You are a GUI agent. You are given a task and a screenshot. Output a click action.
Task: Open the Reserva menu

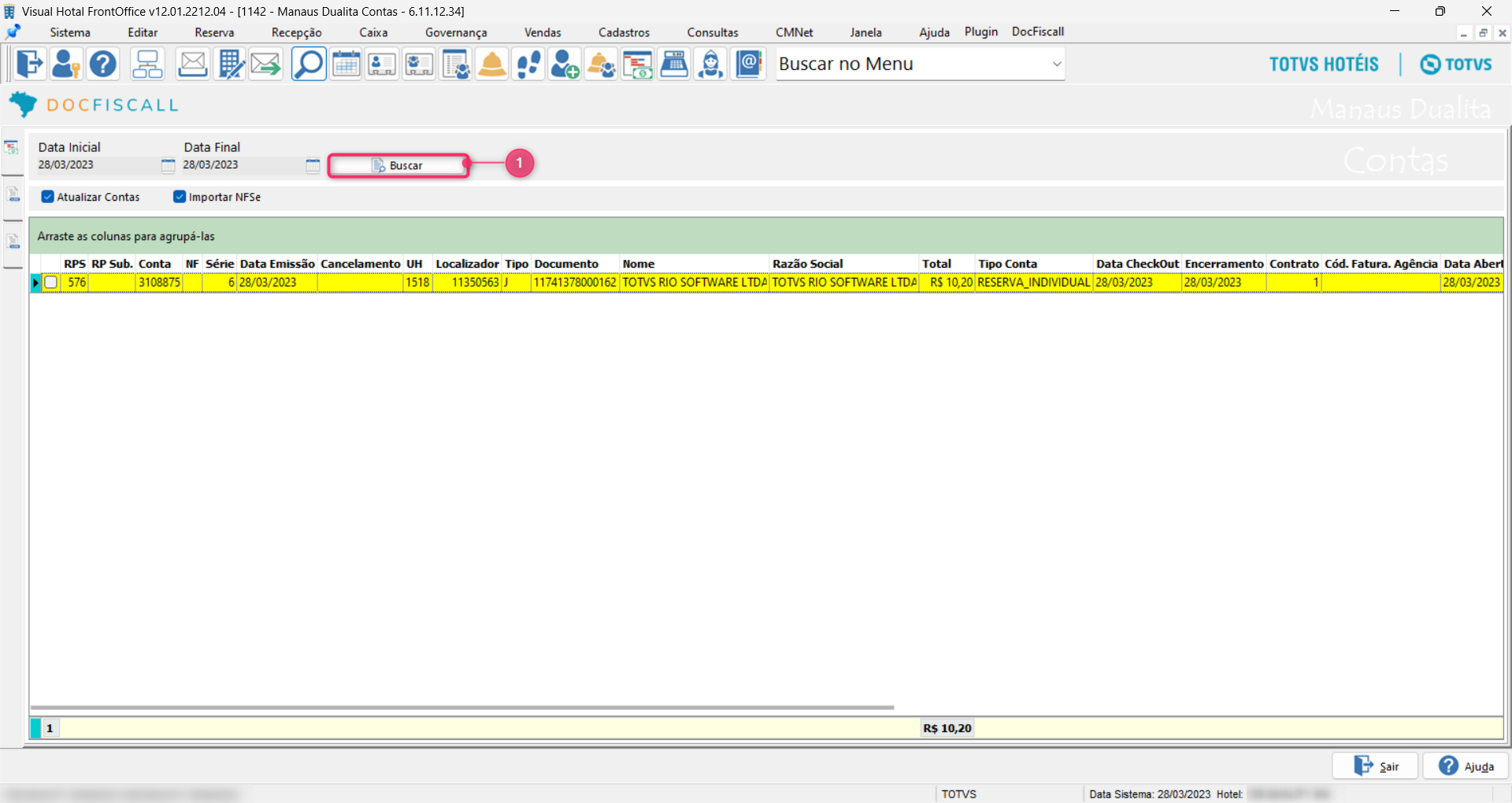(214, 32)
